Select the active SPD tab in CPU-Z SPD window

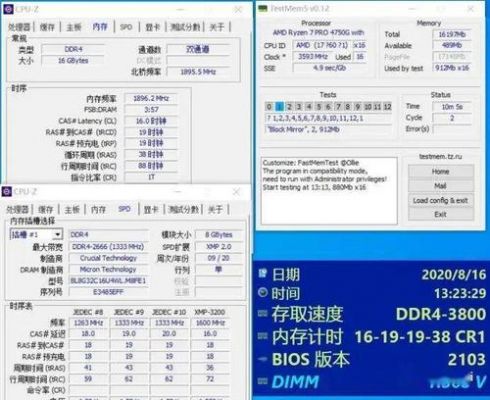click(124, 209)
